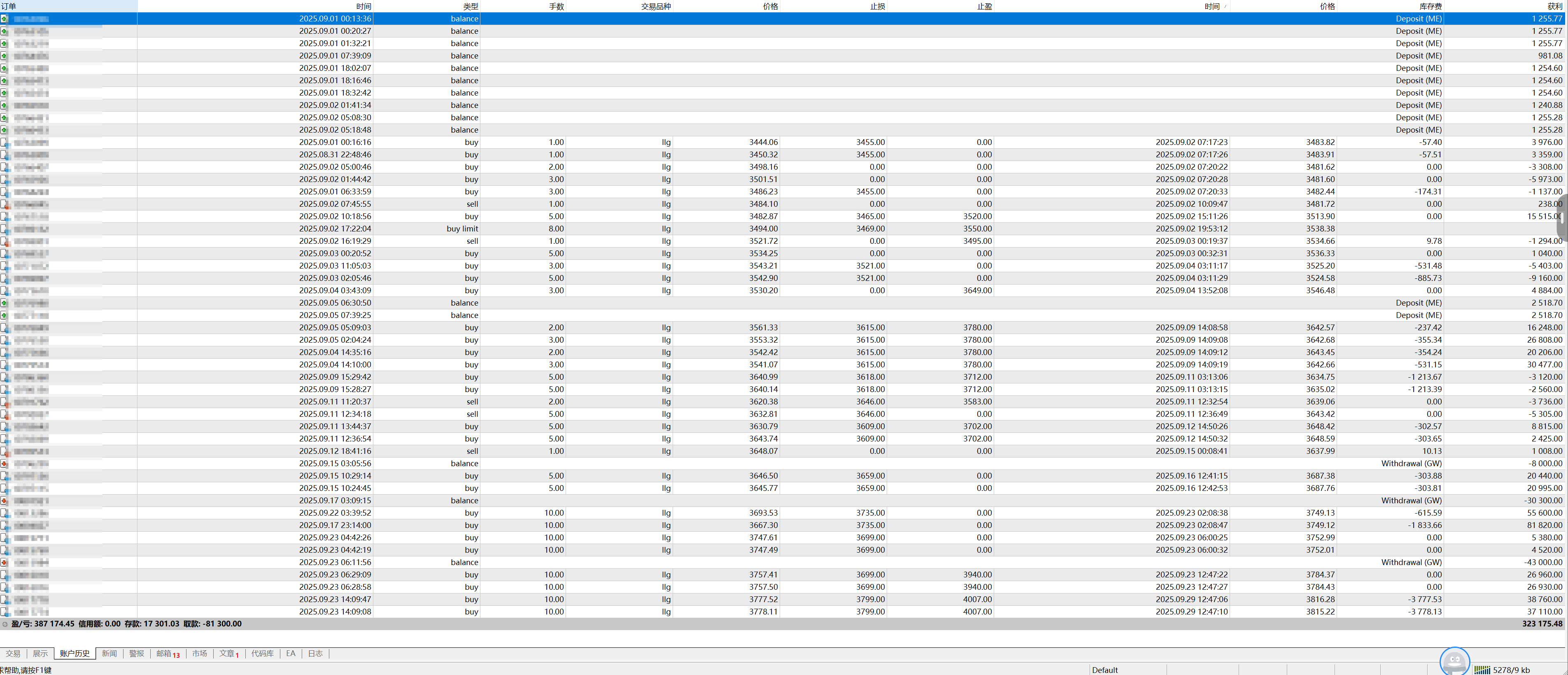The width and height of the screenshot is (1568, 675).
Task: Sort by the close 时间 column arrow
Action: coord(1225,6)
